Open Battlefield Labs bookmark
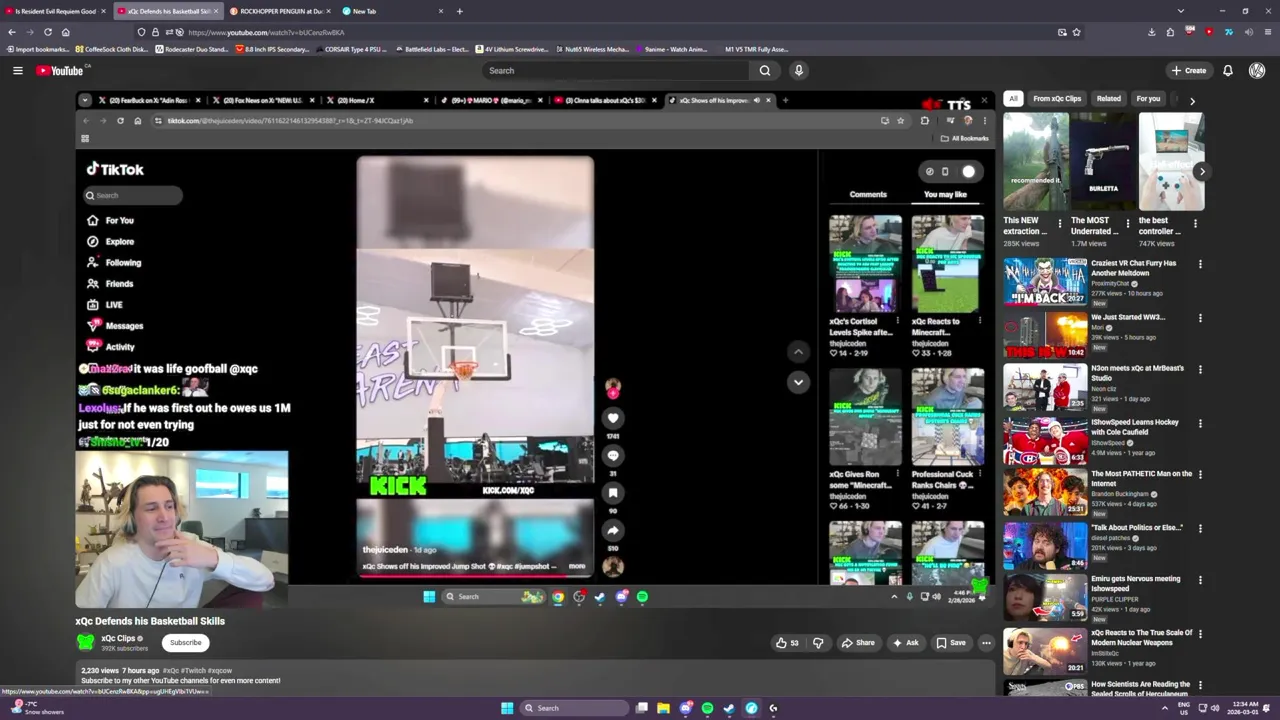This screenshot has height=720, width=1280. tap(432, 49)
